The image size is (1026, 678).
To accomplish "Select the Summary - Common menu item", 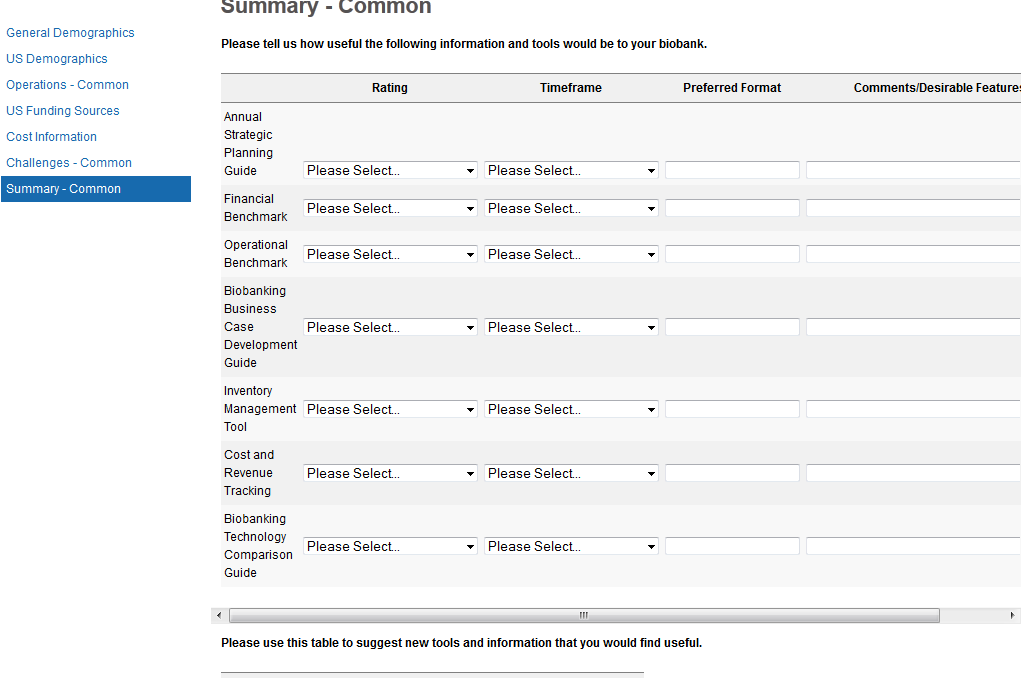I will (x=64, y=189).
